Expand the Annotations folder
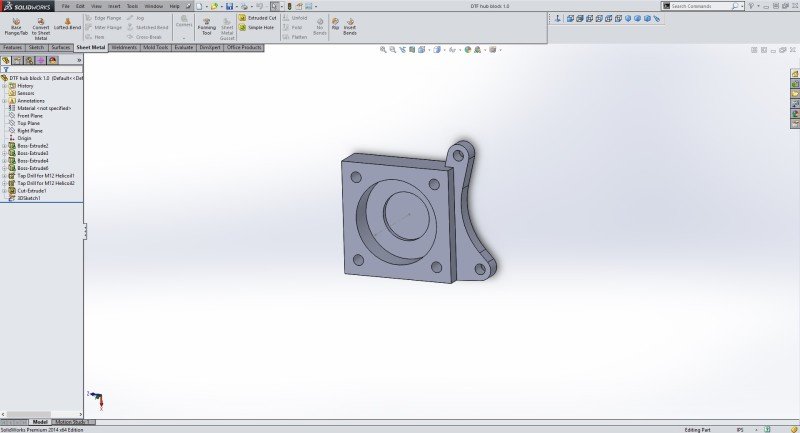The height and width of the screenshot is (433, 800). click(x=5, y=101)
